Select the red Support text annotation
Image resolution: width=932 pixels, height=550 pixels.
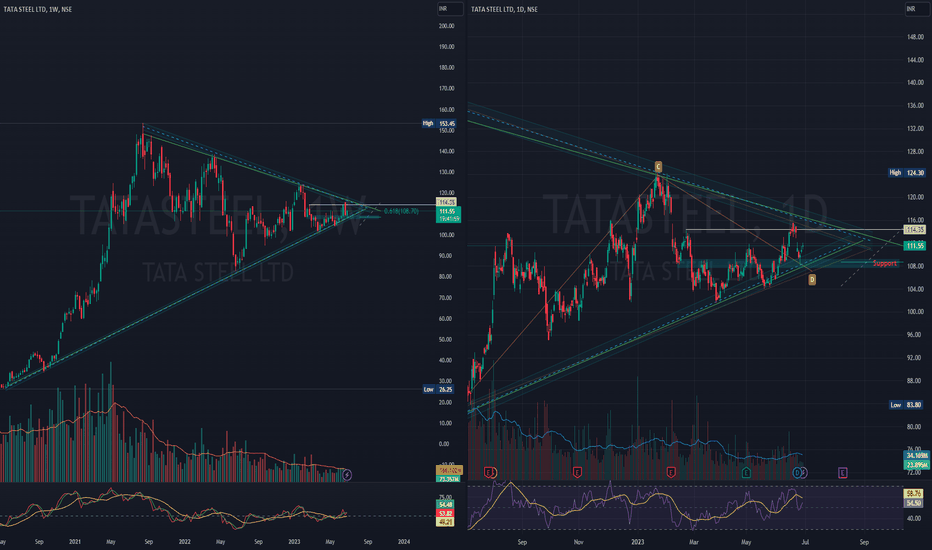(884, 263)
